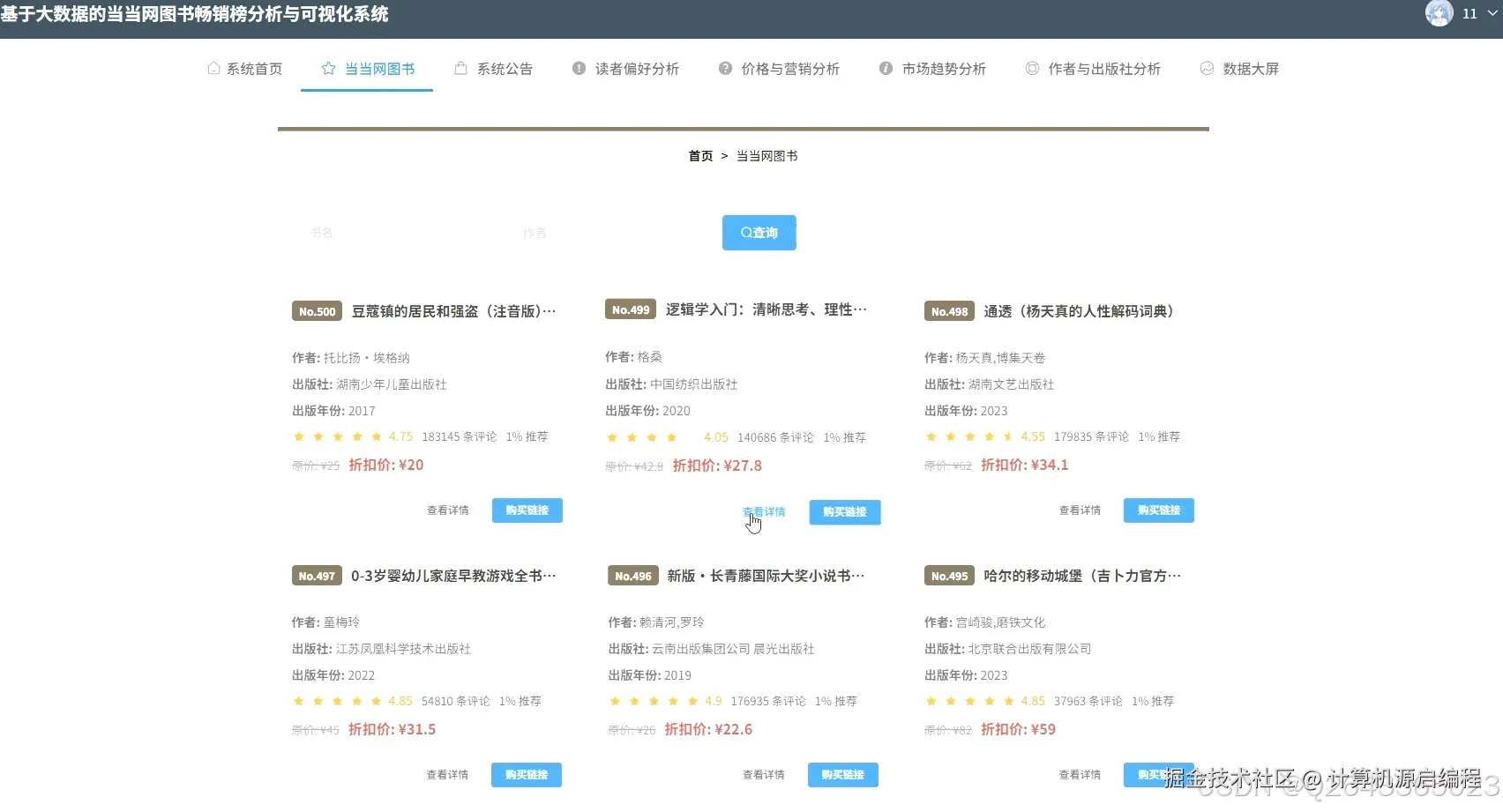View details of book No.497

447,775
